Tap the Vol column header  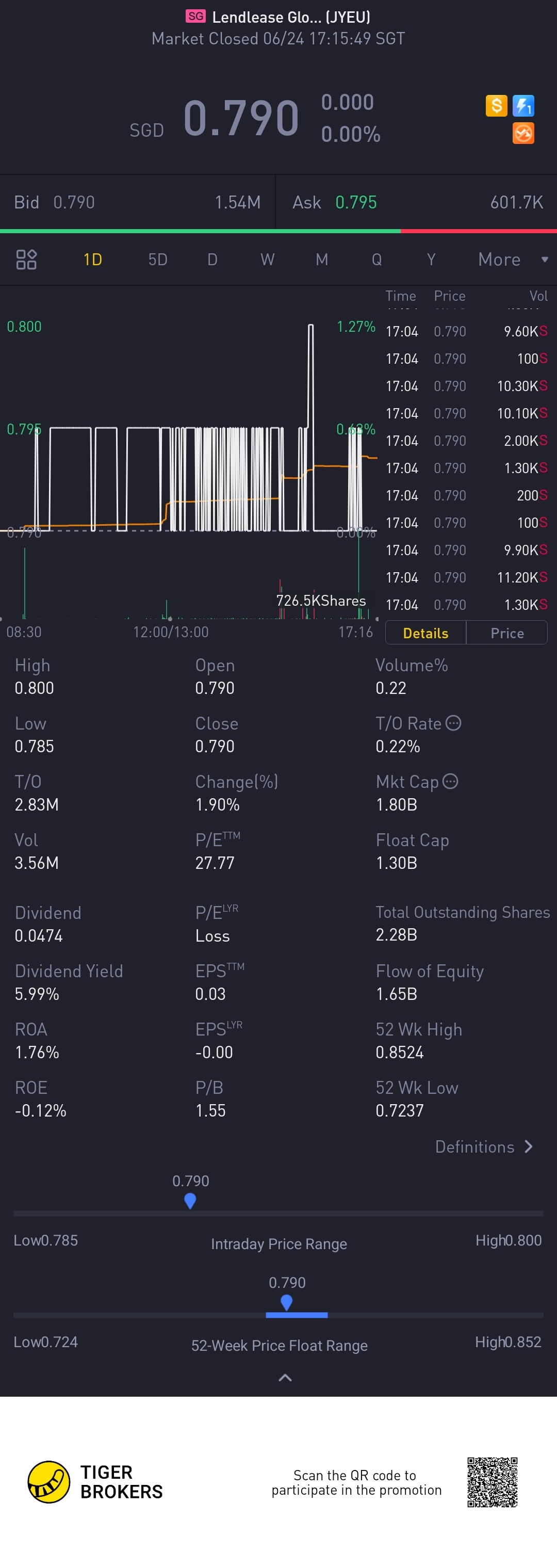pyautogui.click(x=538, y=296)
